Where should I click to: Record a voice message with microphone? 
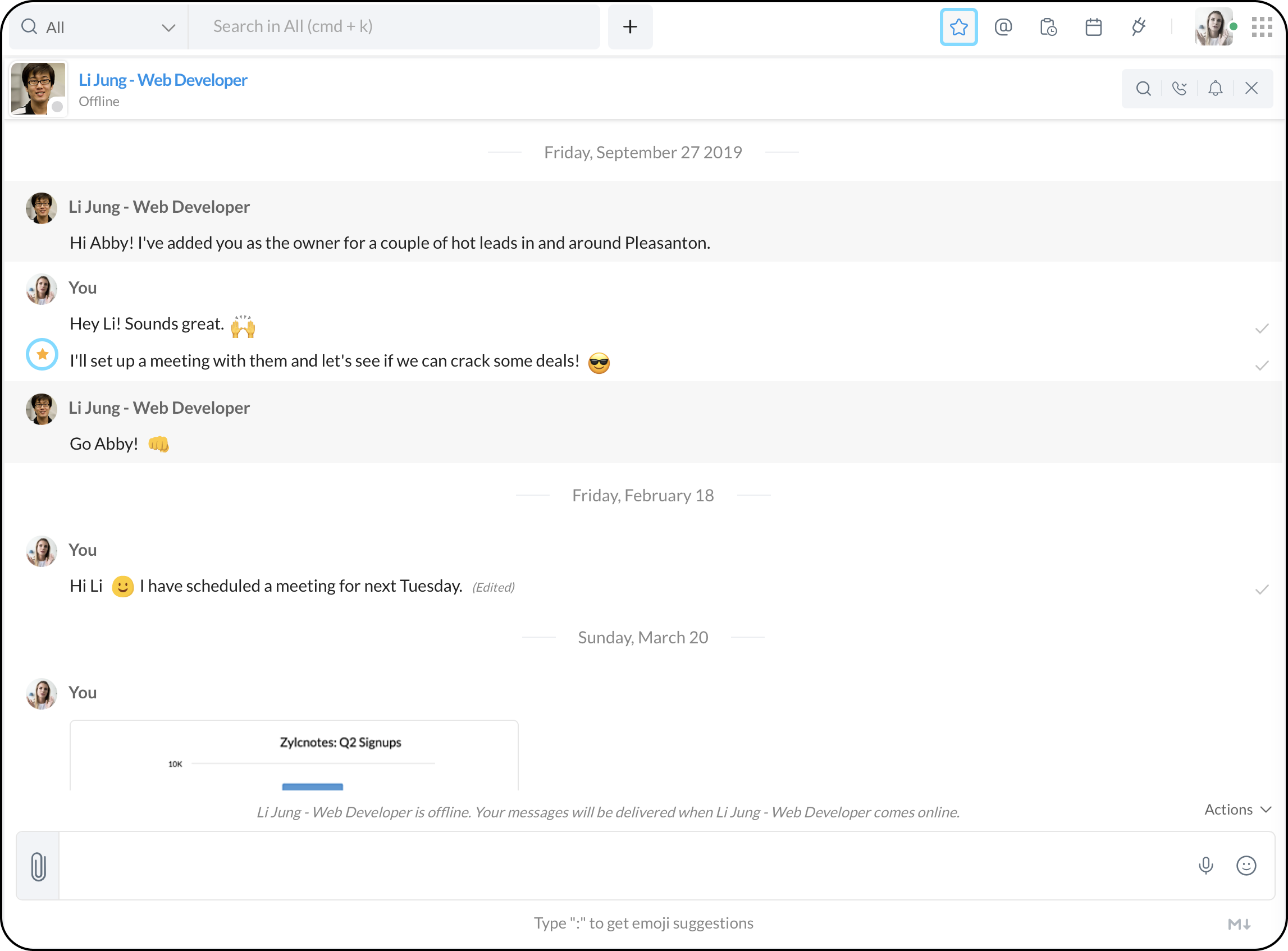pos(1205,866)
